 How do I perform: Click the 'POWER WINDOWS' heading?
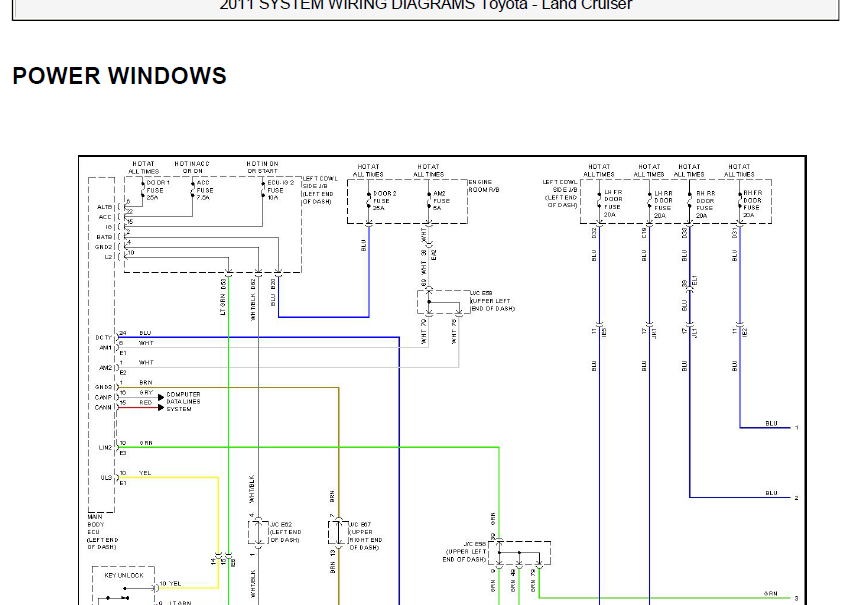tap(119, 76)
